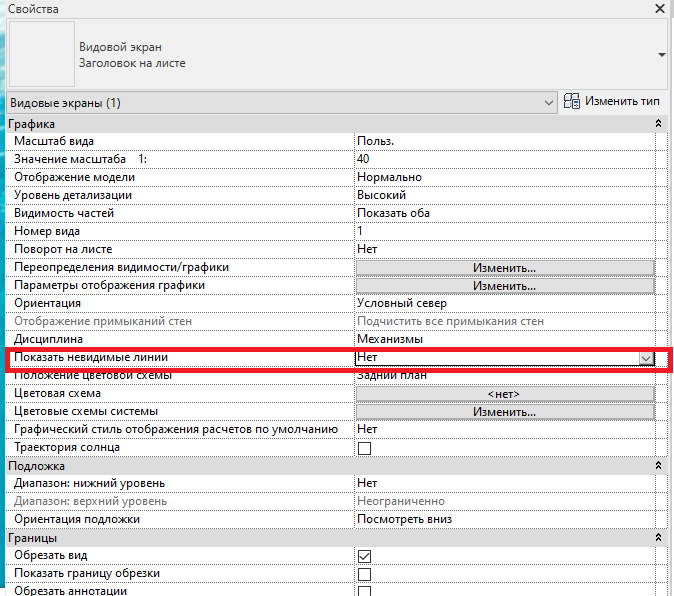This screenshot has height=596, width=674.
Task: Click Изменить for Параметры отображения графики
Action: click(x=505, y=286)
